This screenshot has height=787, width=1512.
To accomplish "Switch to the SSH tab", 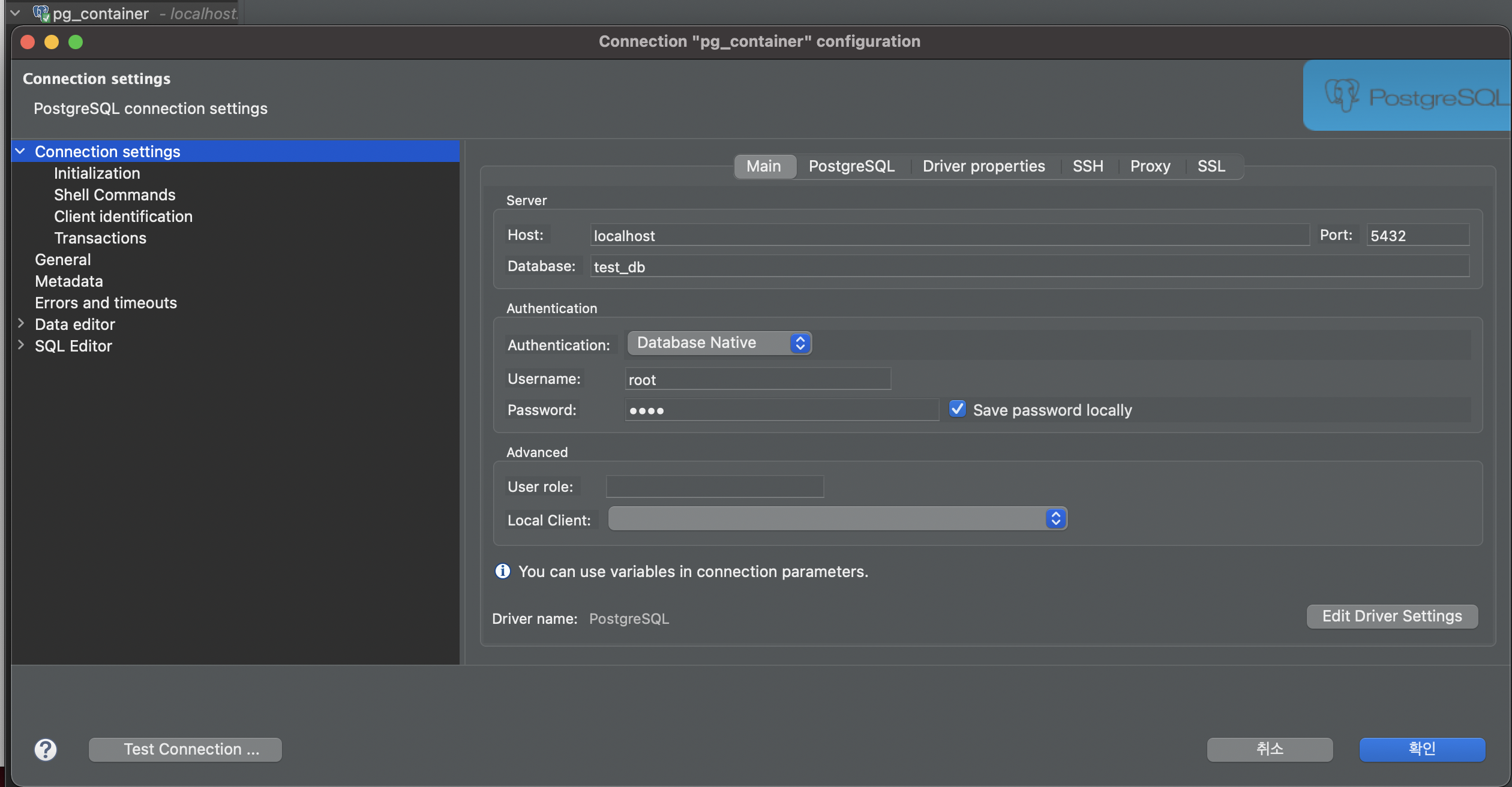I will point(1087,166).
